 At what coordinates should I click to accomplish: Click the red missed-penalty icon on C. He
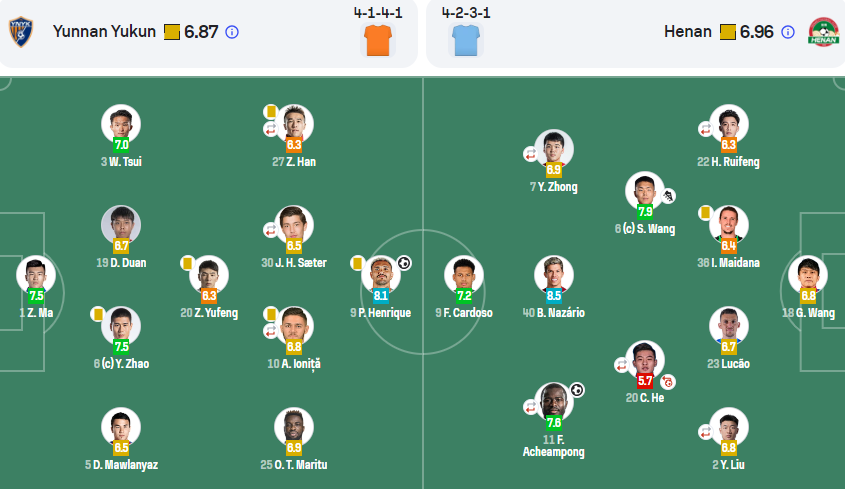668,382
